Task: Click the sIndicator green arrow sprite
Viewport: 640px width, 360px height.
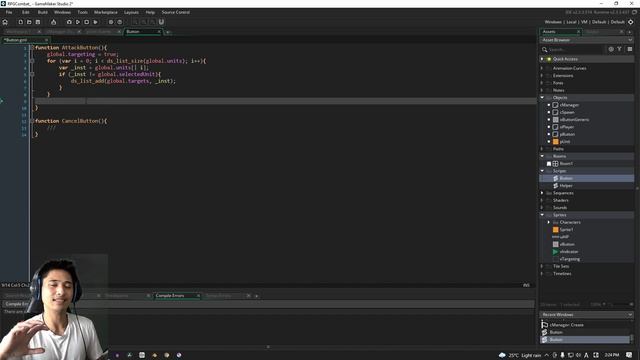Action: (556, 252)
